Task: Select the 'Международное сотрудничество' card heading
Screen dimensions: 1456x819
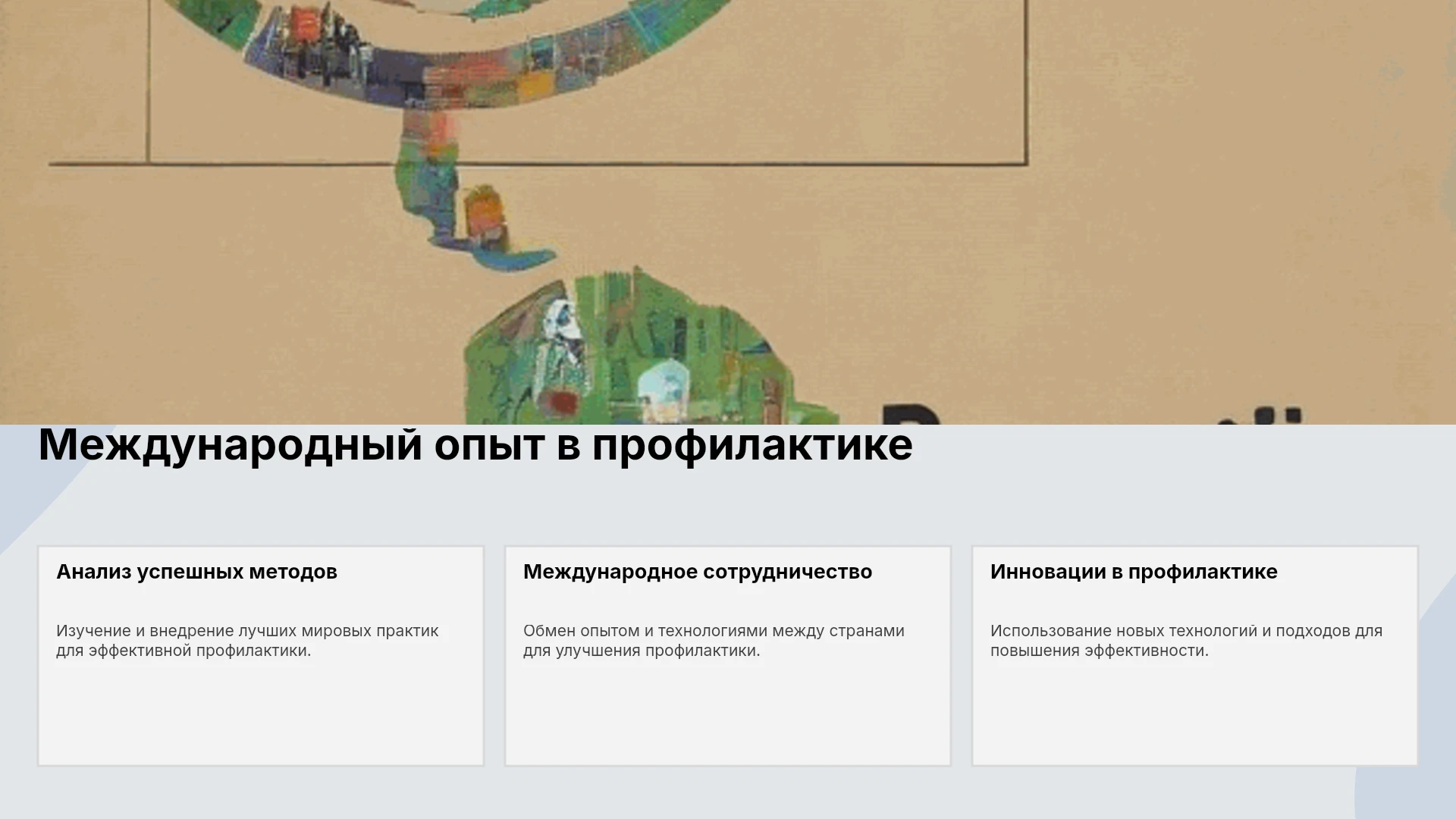Action: [698, 572]
